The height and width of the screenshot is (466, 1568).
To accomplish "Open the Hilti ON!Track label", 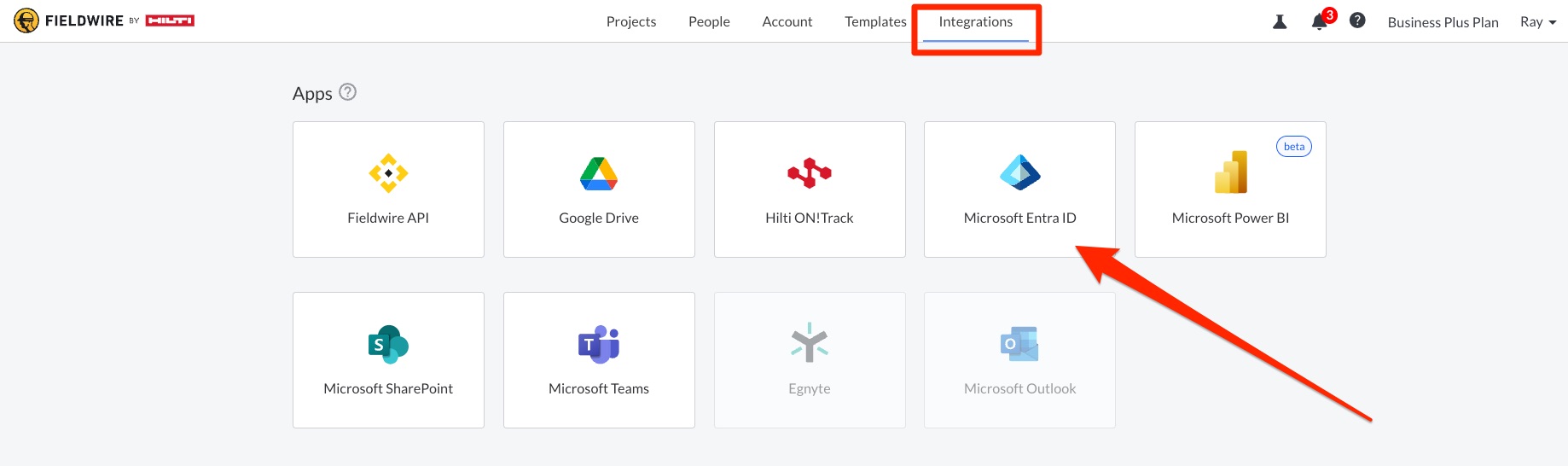I will click(x=810, y=218).
